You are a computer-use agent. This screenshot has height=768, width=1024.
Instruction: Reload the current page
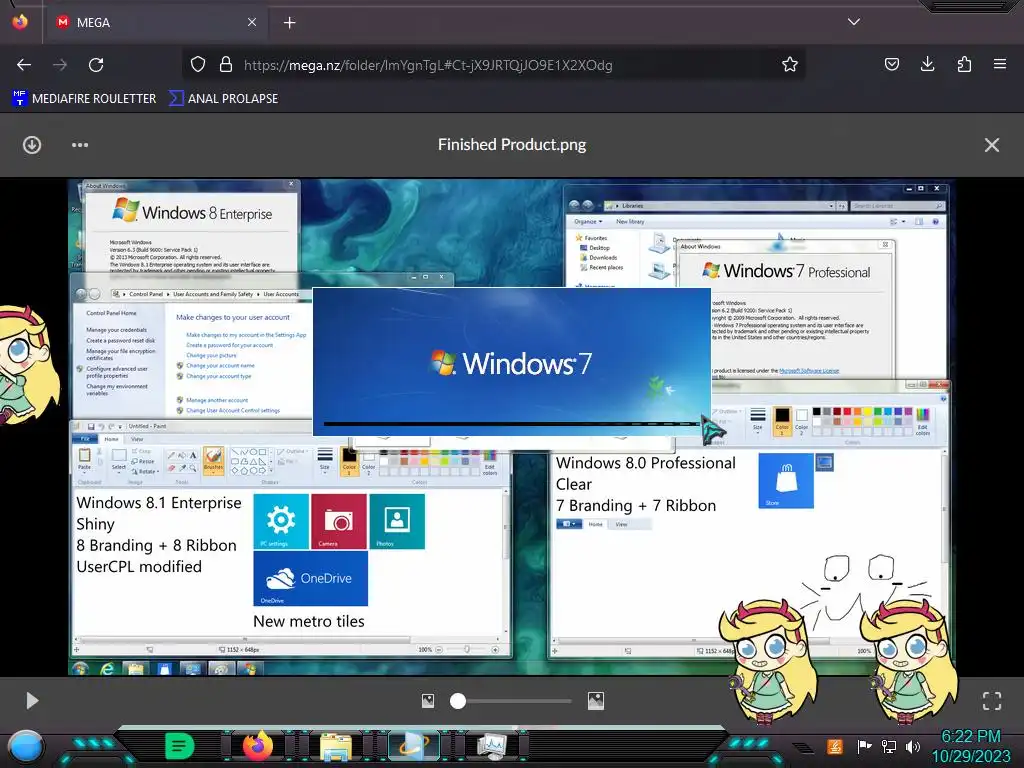(x=96, y=65)
